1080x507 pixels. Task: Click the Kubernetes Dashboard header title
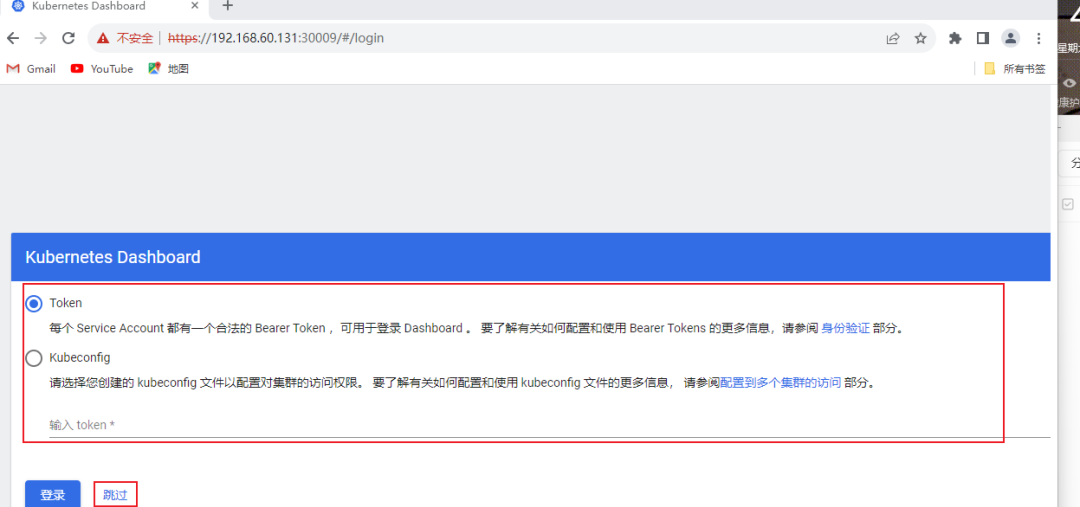point(113,258)
